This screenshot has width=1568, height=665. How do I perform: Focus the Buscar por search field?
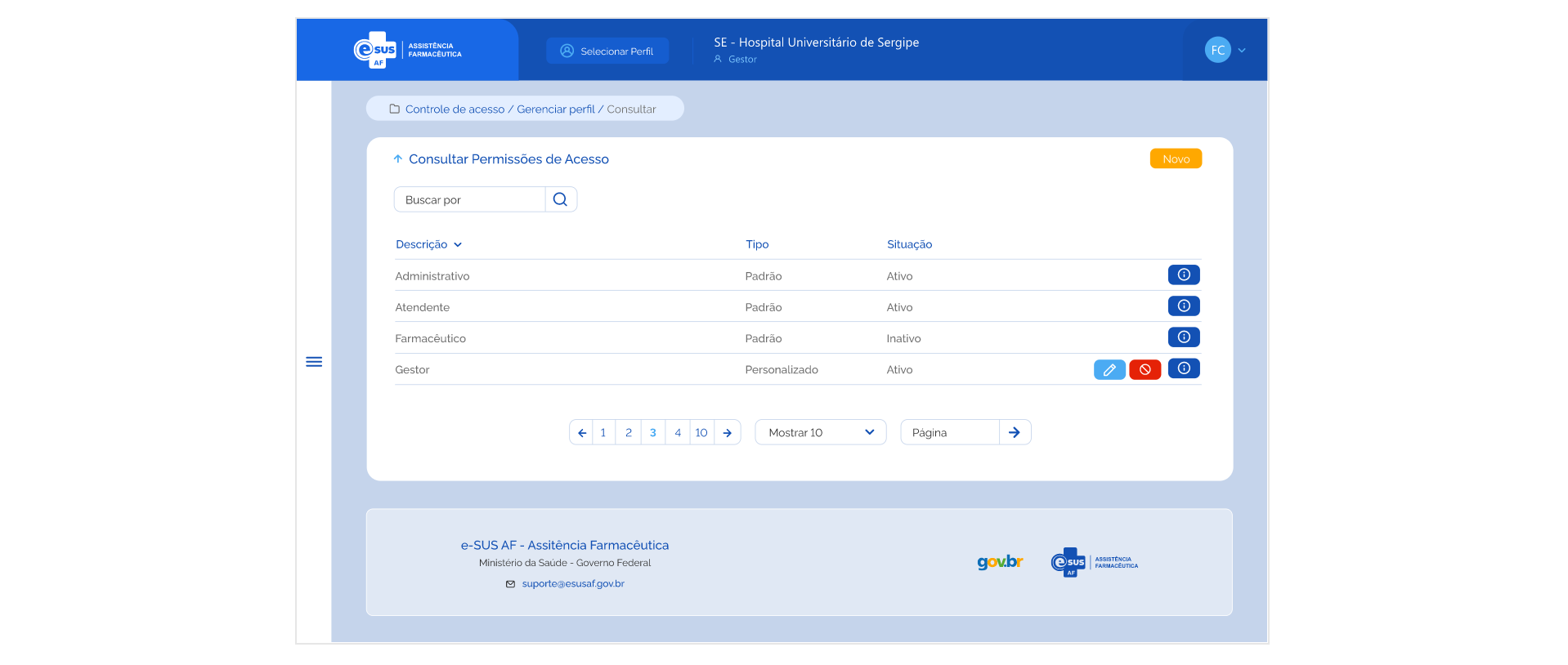(x=470, y=200)
